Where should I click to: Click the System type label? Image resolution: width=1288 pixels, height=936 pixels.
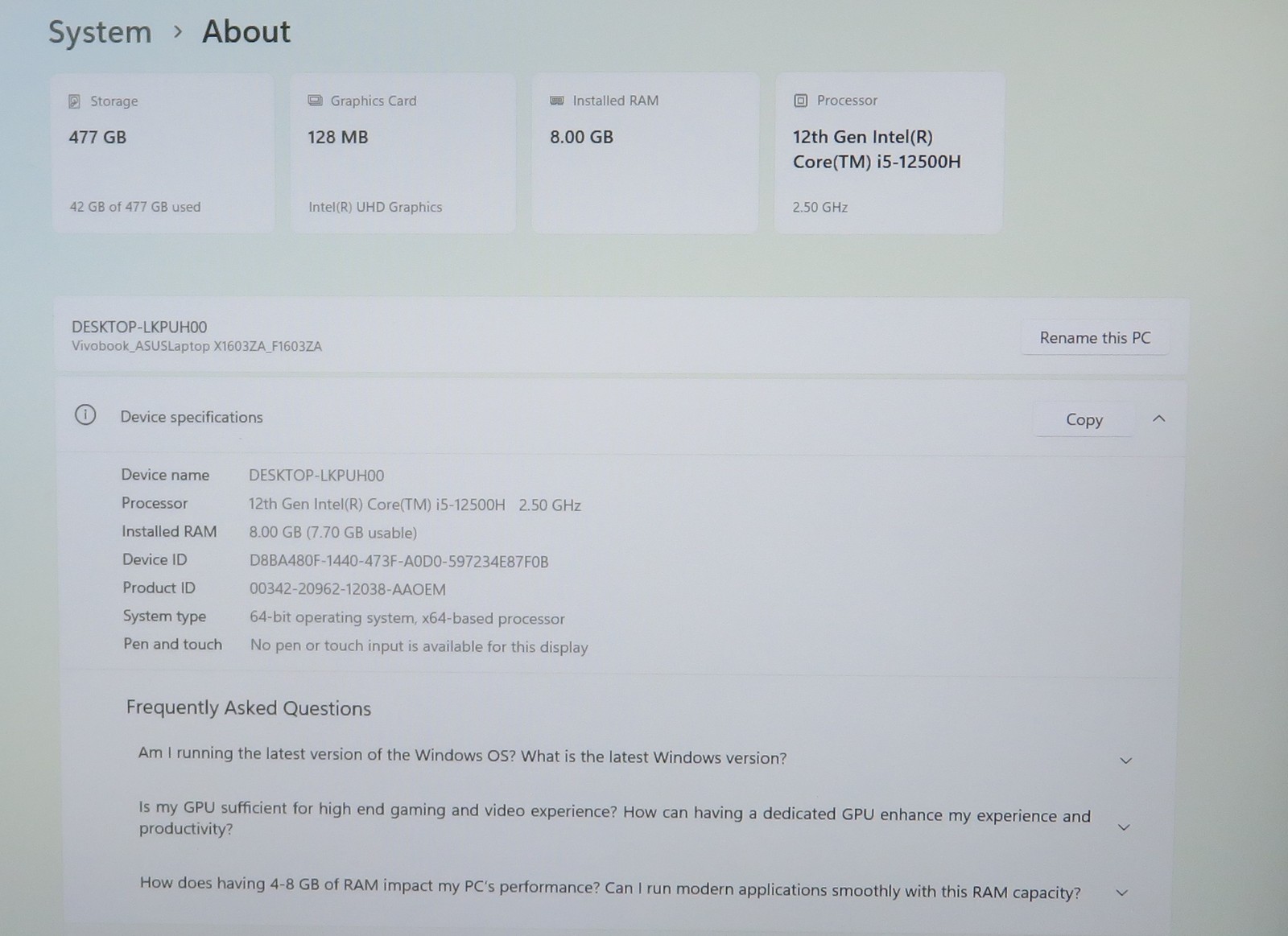pos(164,616)
